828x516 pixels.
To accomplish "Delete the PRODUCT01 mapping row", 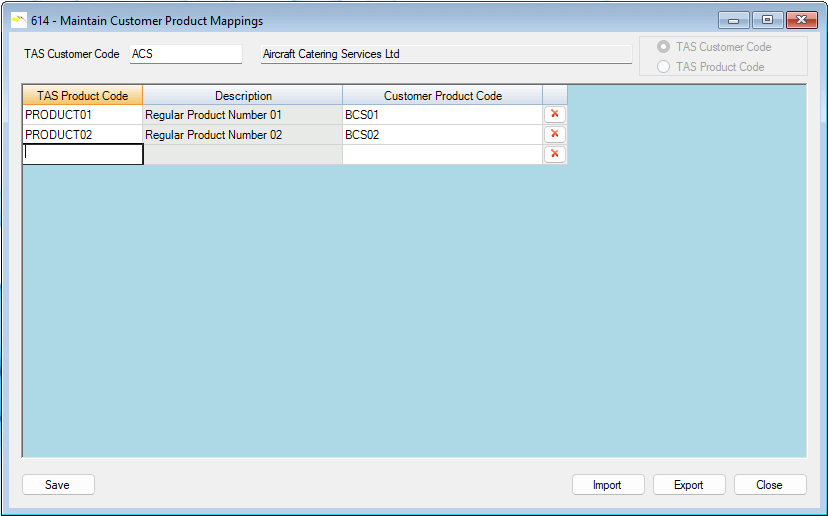I will pos(554,114).
